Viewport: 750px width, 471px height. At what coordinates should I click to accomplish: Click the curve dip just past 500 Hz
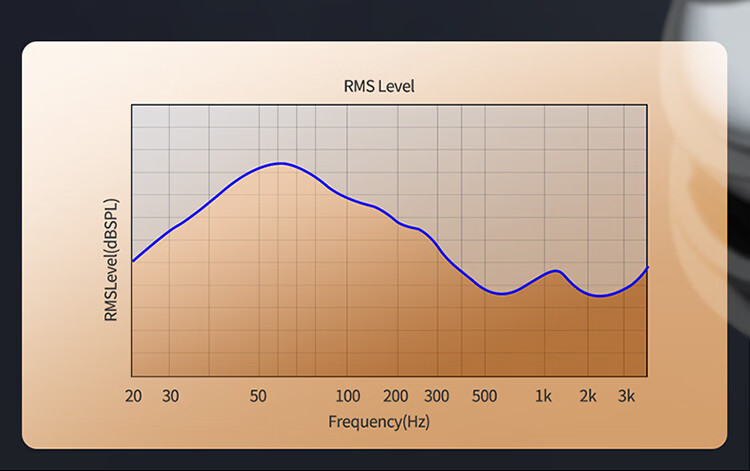coord(501,294)
